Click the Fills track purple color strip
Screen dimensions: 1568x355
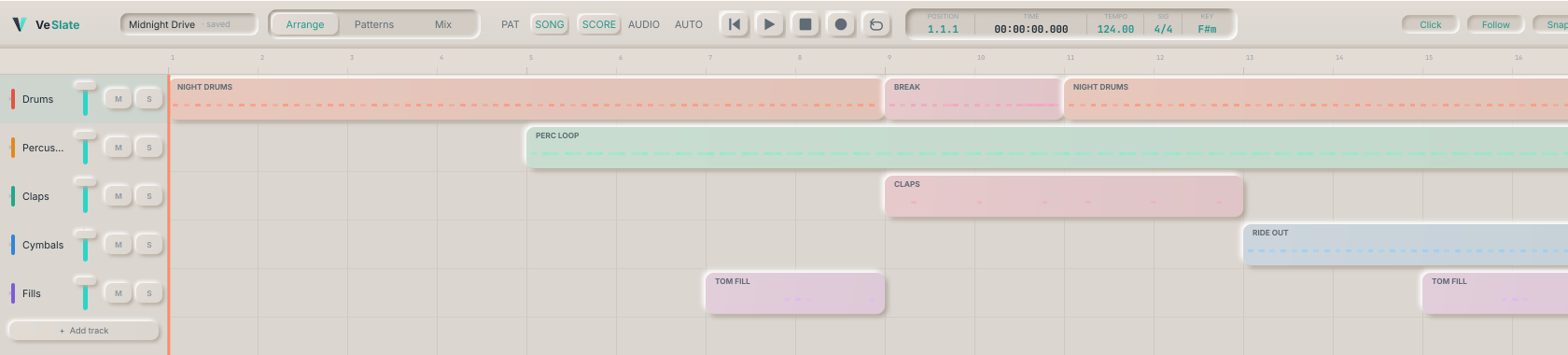pyautogui.click(x=13, y=293)
